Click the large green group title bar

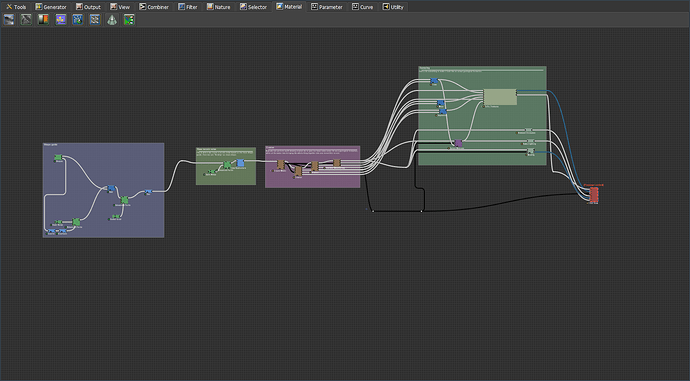pos(482,68)
